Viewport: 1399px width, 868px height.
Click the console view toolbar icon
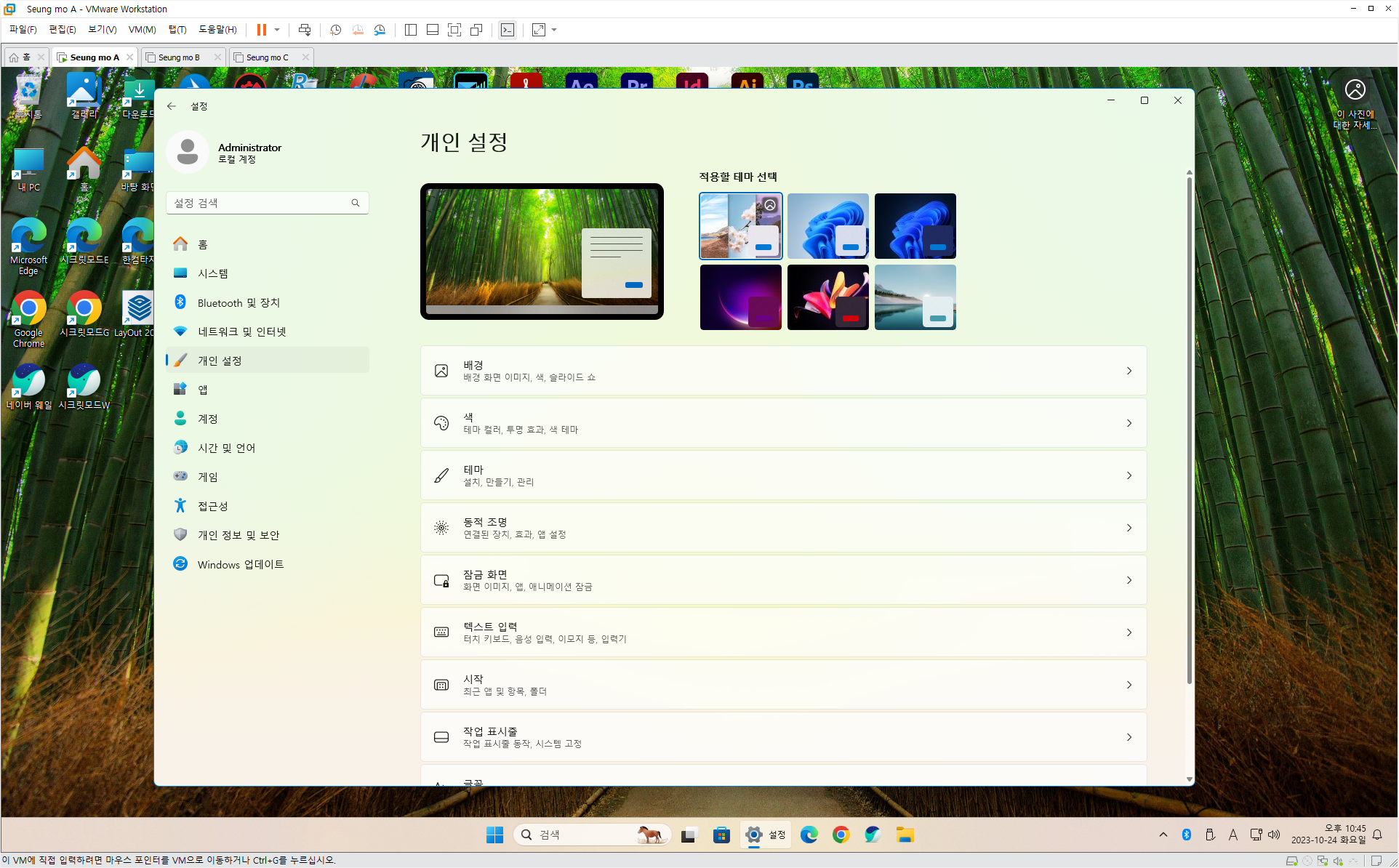coord(508,30)
